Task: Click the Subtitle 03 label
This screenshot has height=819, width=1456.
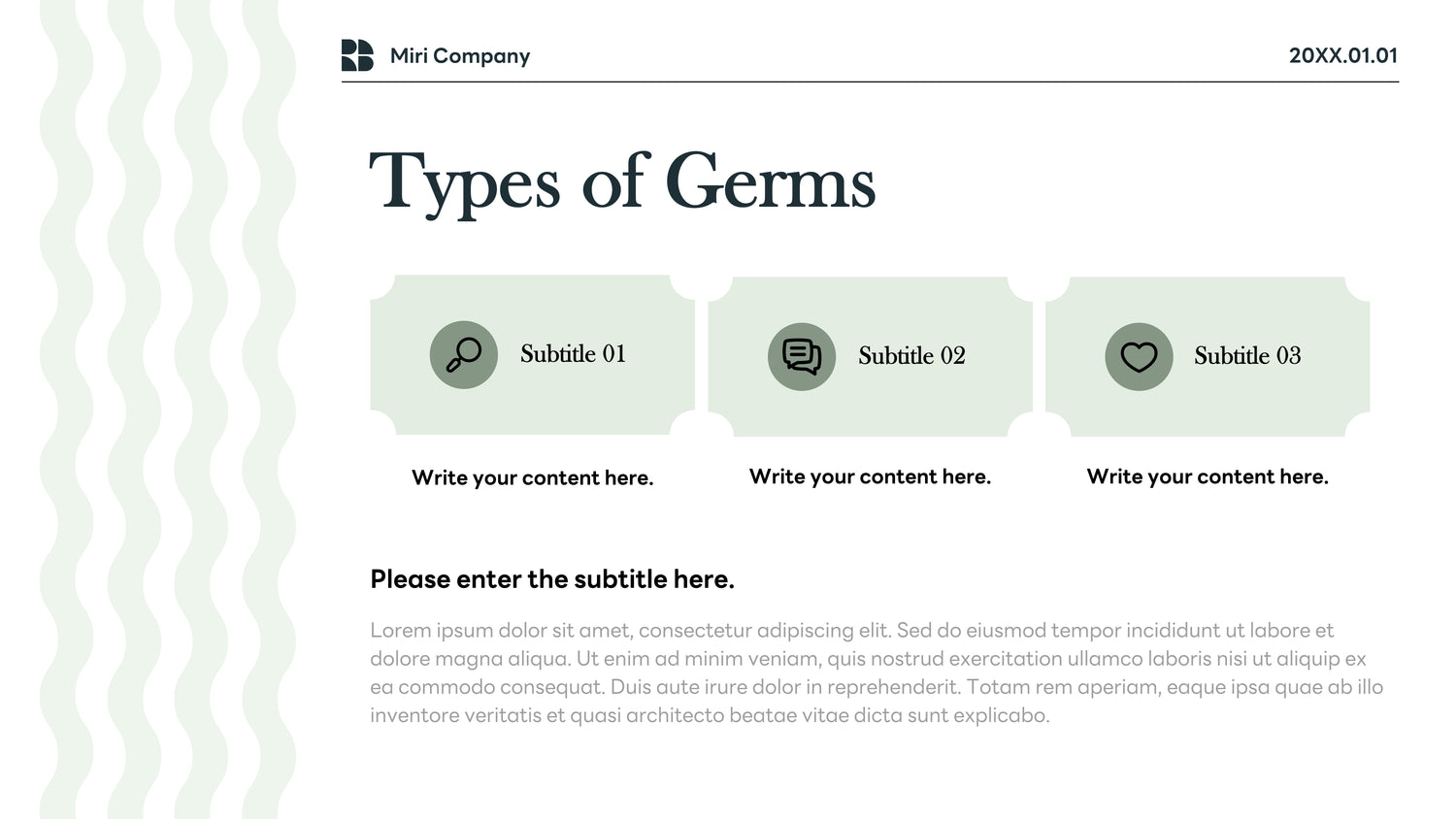Action: 1247,356
